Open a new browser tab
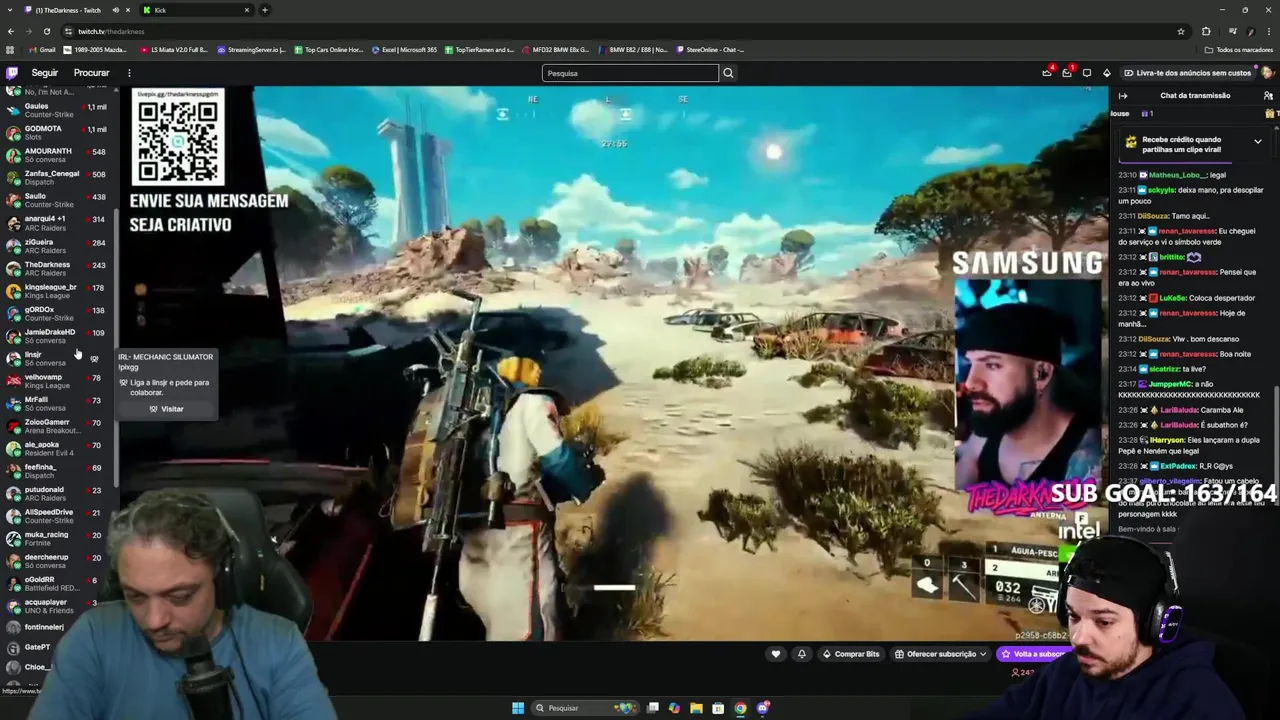 click(x=265, y=10)
